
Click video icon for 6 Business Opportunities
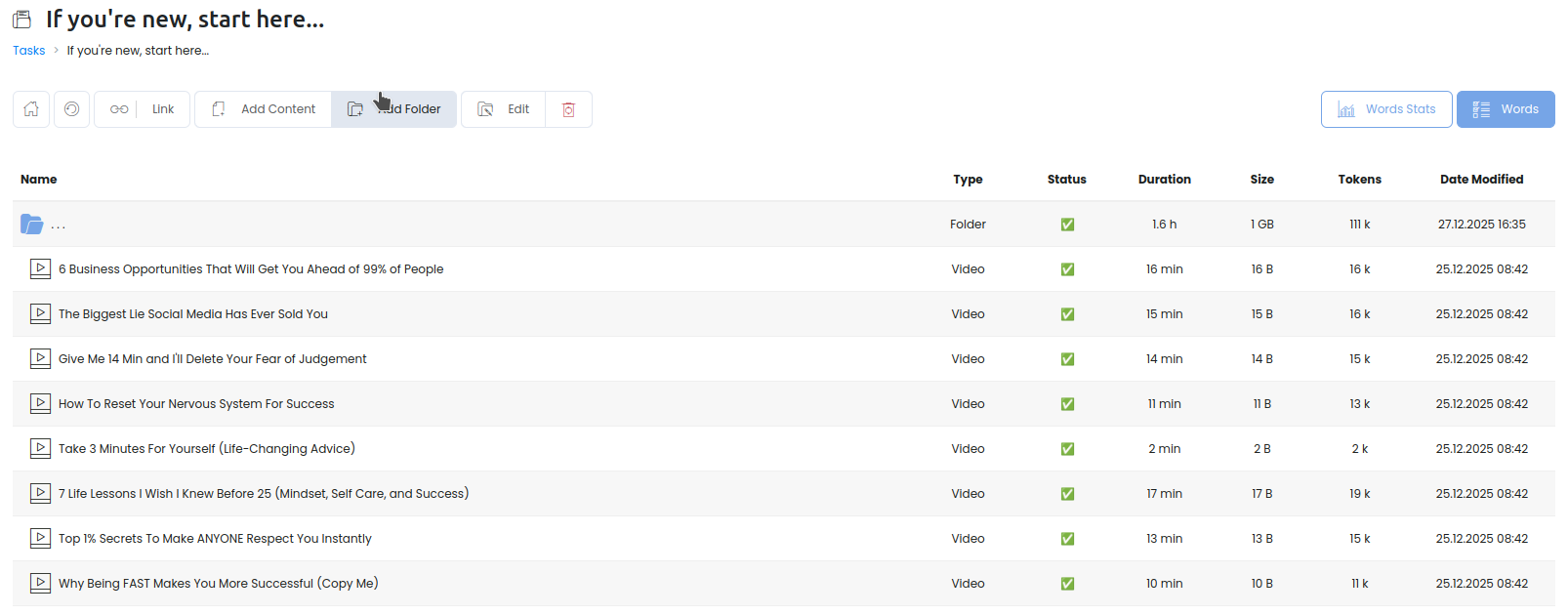tap(40, 268)
